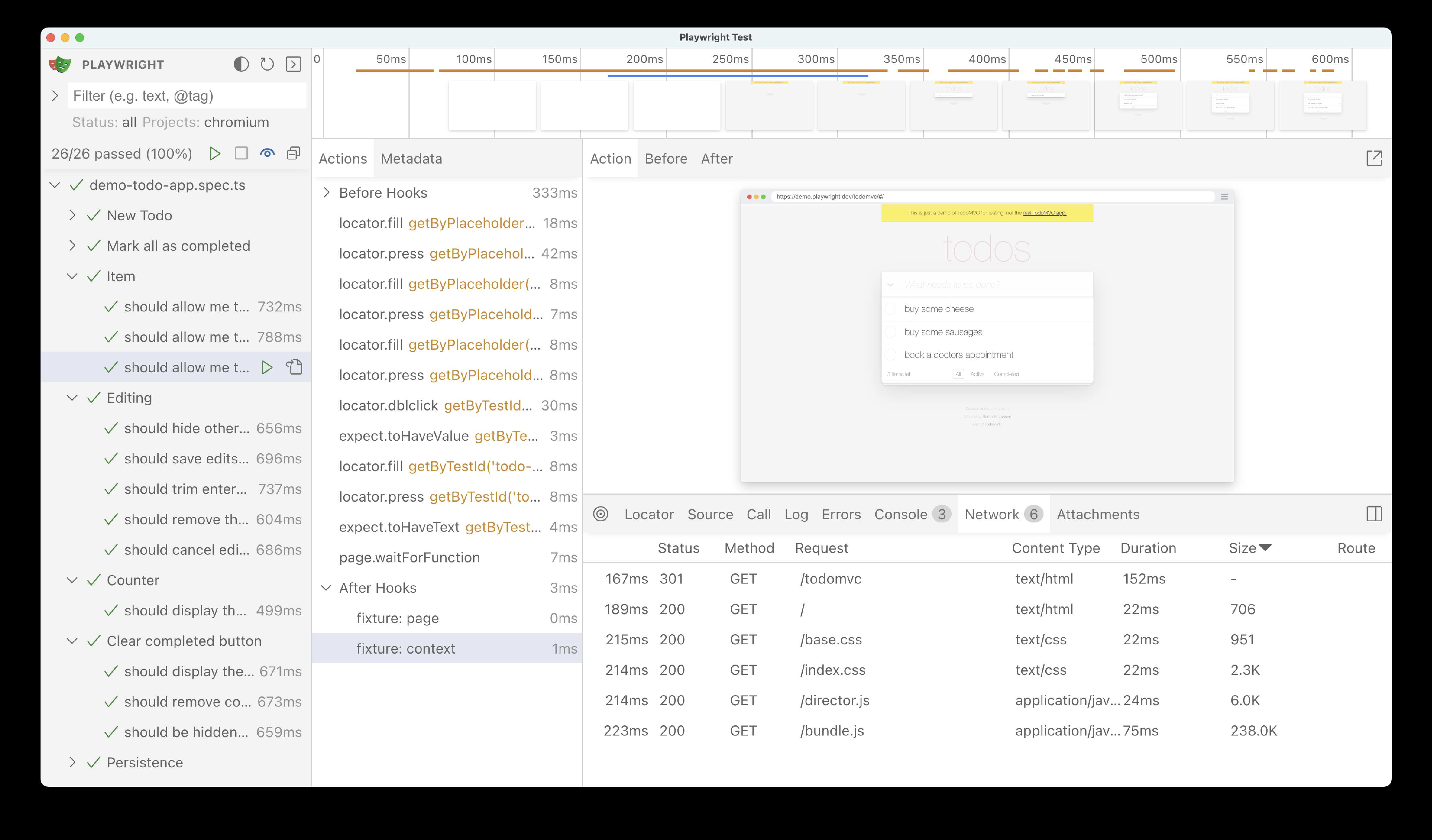
Task: Click the 600ms timeline marker
Action: point(1330,59)
